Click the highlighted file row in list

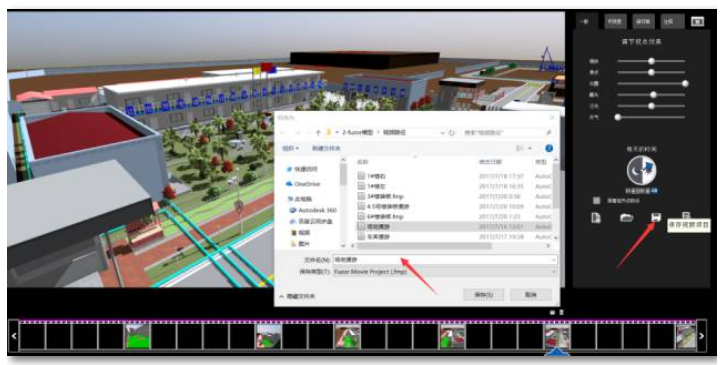coord(454,227)
